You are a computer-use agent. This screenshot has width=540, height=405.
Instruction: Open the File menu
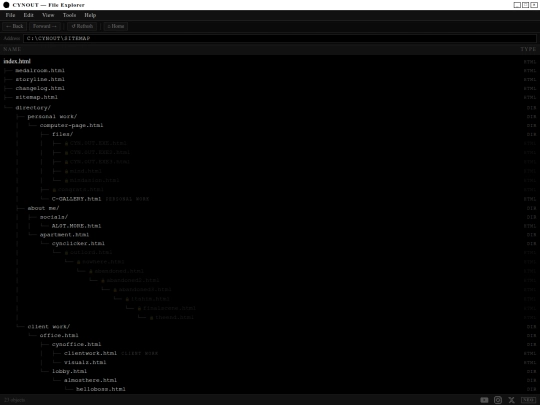[x=10, y=15]
